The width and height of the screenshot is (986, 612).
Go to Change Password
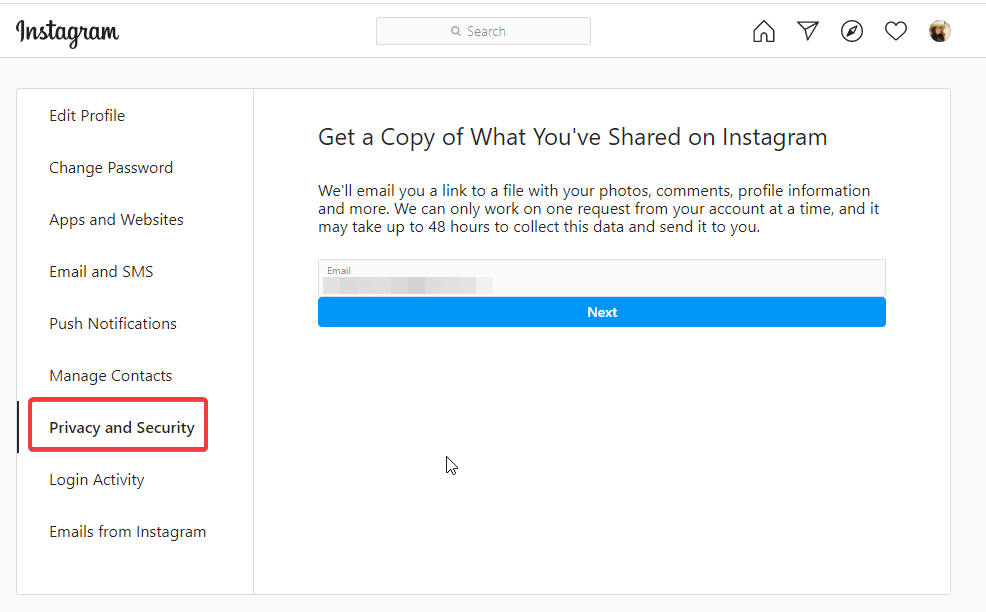coord(111,168)
